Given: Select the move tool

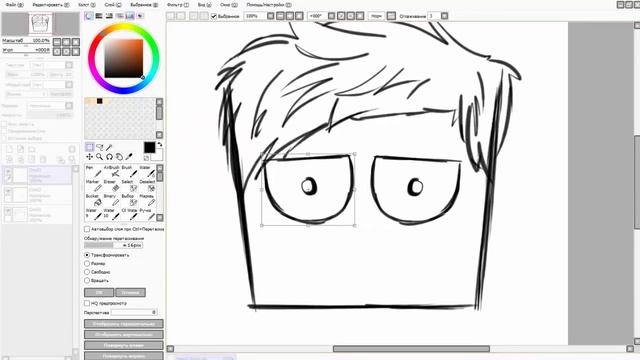Looking at the screenshot, I should tap(89, 157).
